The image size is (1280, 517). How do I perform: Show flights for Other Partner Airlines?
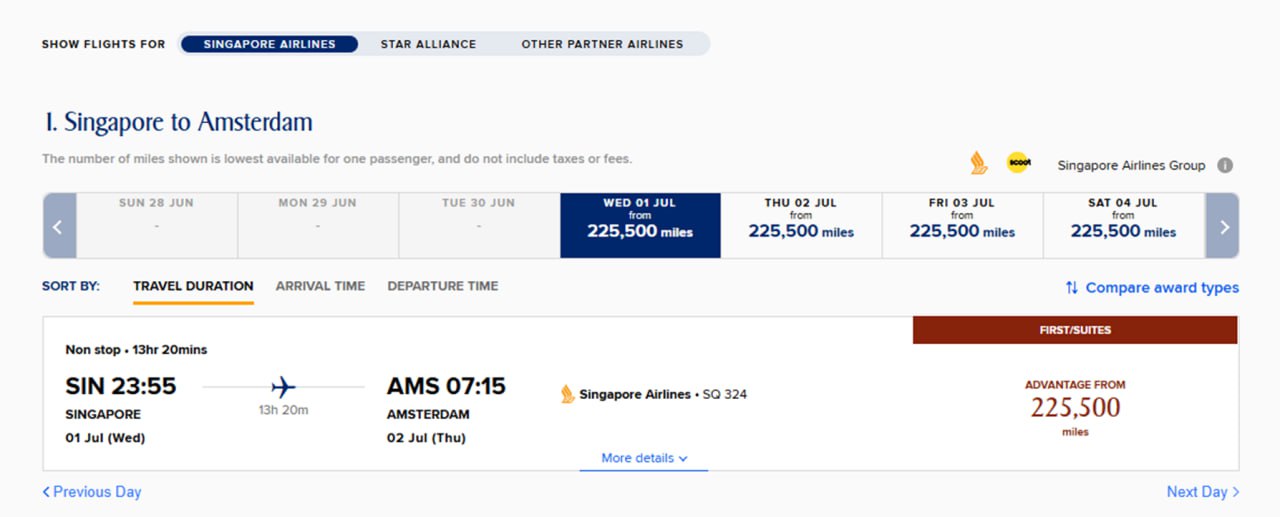pyautogui.click(x=602, y=44)
